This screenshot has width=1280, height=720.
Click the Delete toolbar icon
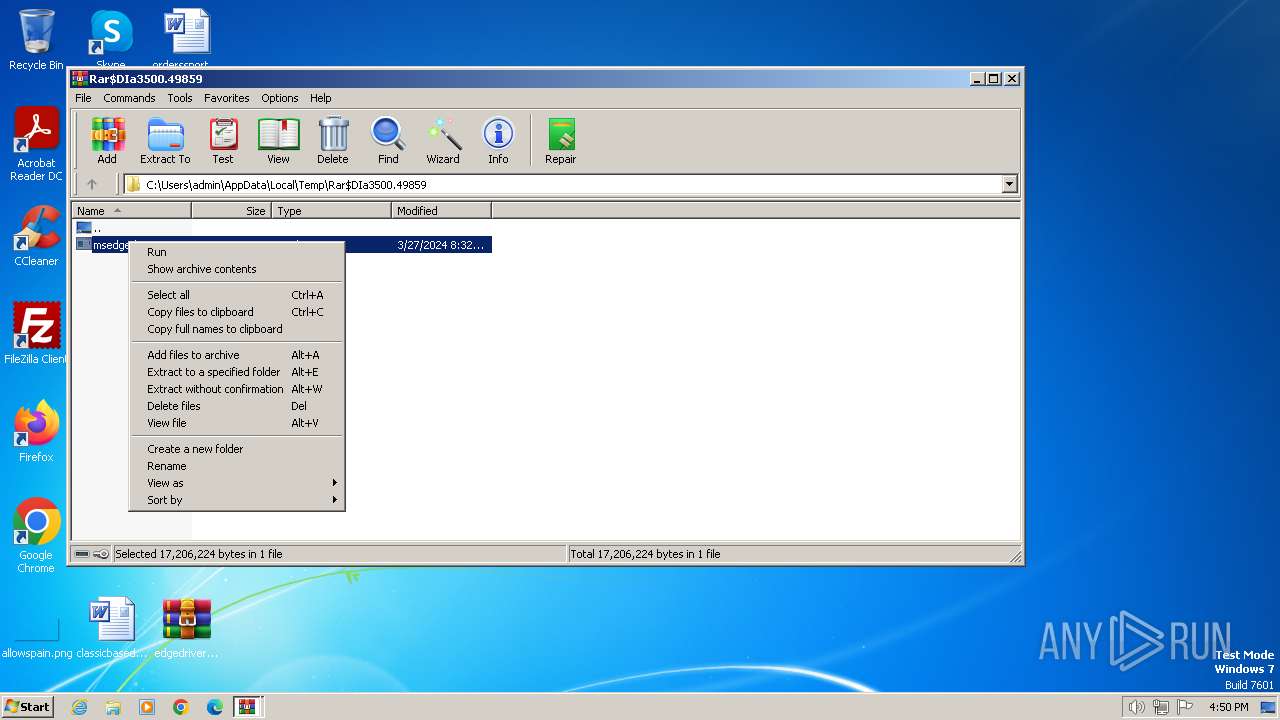333,141
